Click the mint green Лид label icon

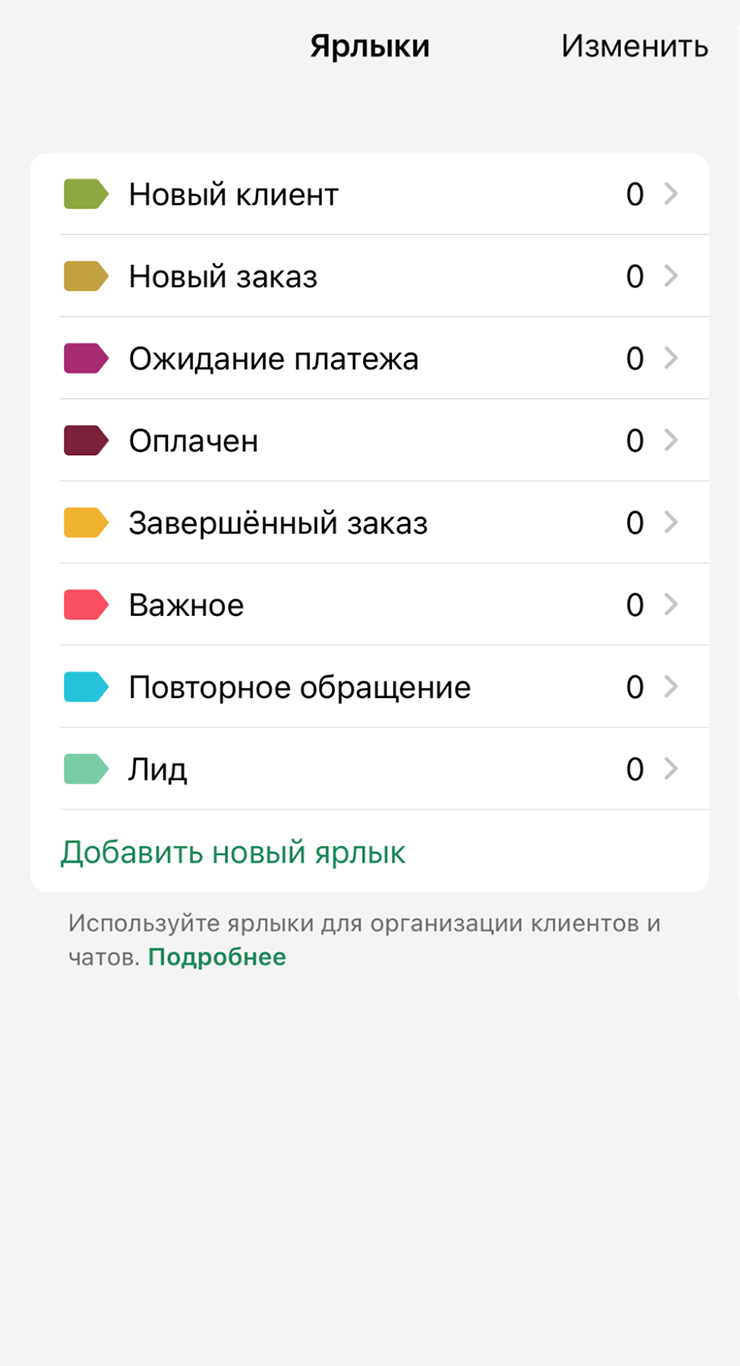pos(86,769)
